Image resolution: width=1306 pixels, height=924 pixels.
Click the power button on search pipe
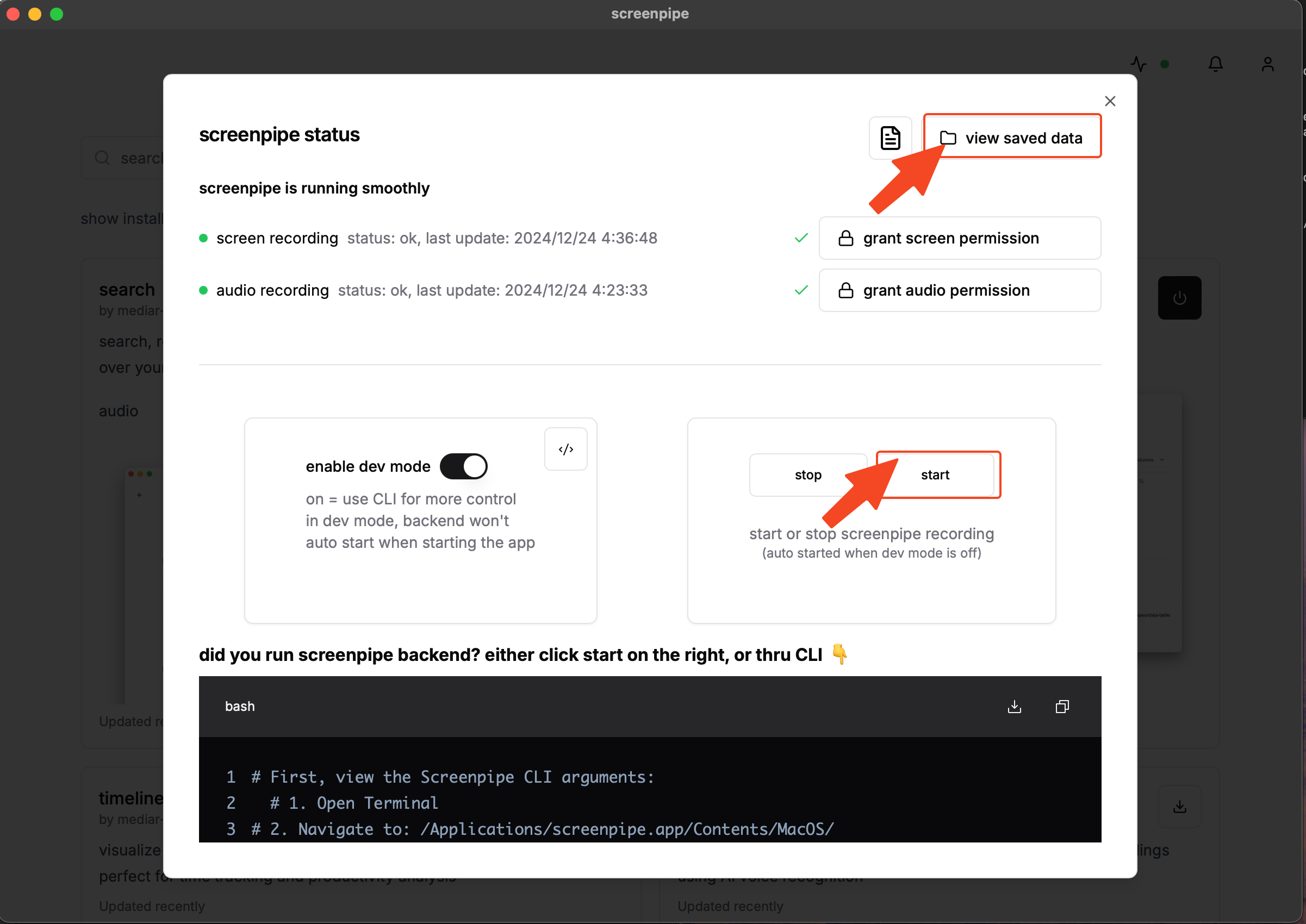click(x=1179, y=297)
